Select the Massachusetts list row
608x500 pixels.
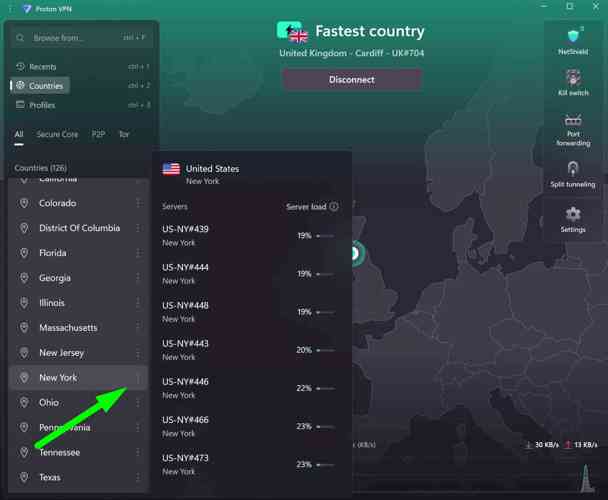[x=78, y=328]
